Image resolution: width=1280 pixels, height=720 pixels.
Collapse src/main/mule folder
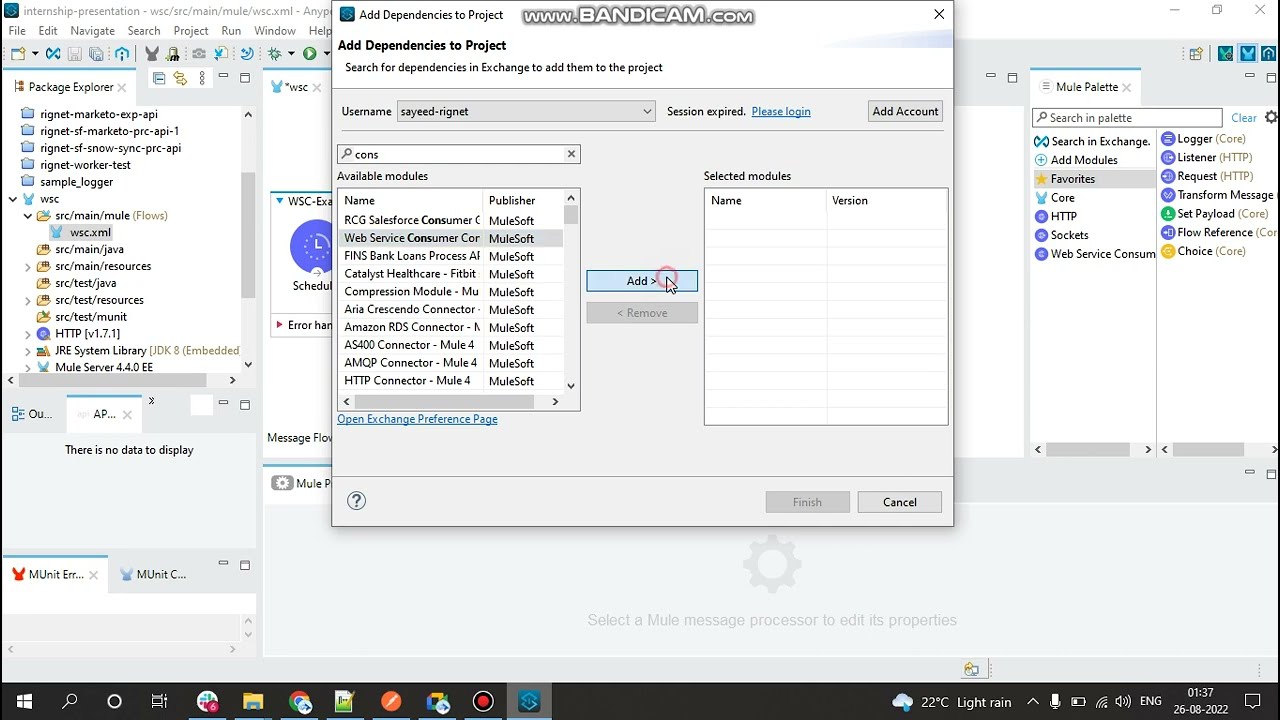28,216
